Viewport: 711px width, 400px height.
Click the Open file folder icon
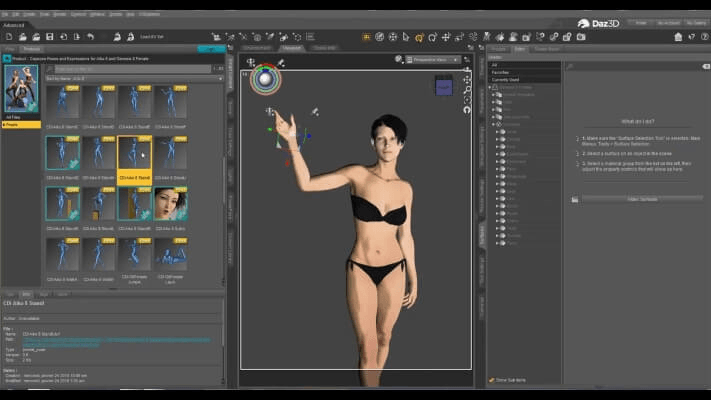[x=24, y=37]
